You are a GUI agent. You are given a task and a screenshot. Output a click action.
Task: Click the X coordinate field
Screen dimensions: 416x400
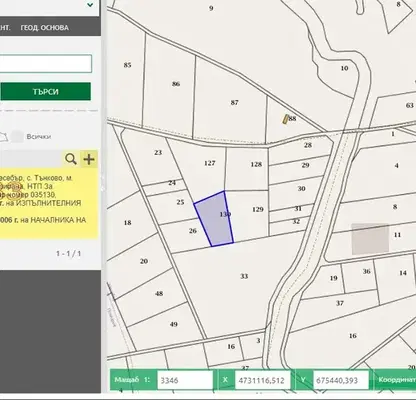click(263, 380)
